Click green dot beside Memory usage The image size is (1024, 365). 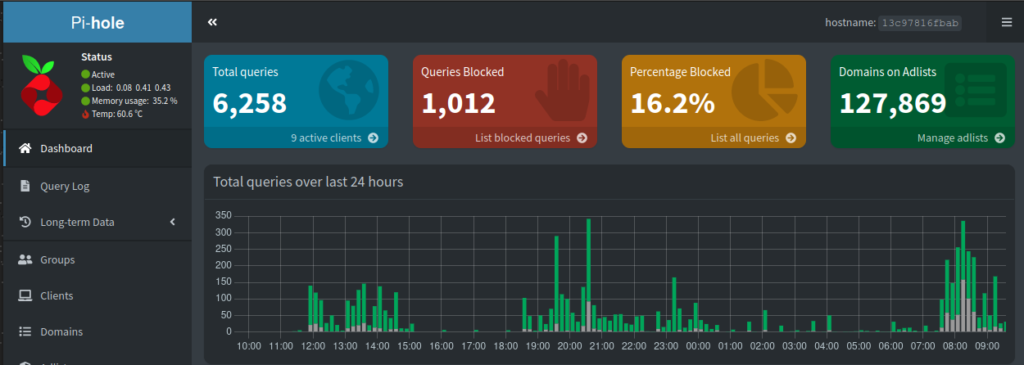click(86, 101)
